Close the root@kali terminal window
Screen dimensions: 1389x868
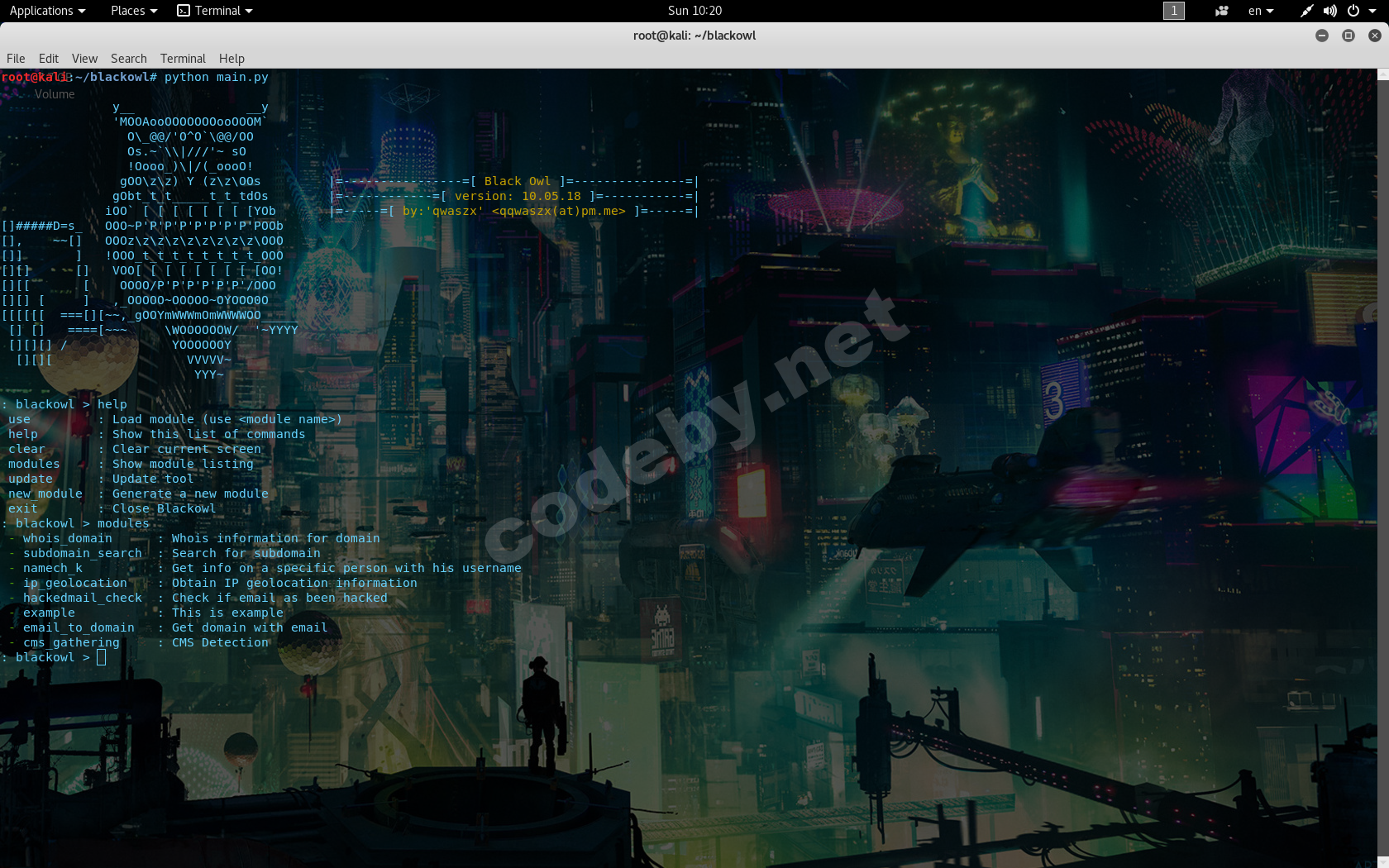(x=1375, y=36)
